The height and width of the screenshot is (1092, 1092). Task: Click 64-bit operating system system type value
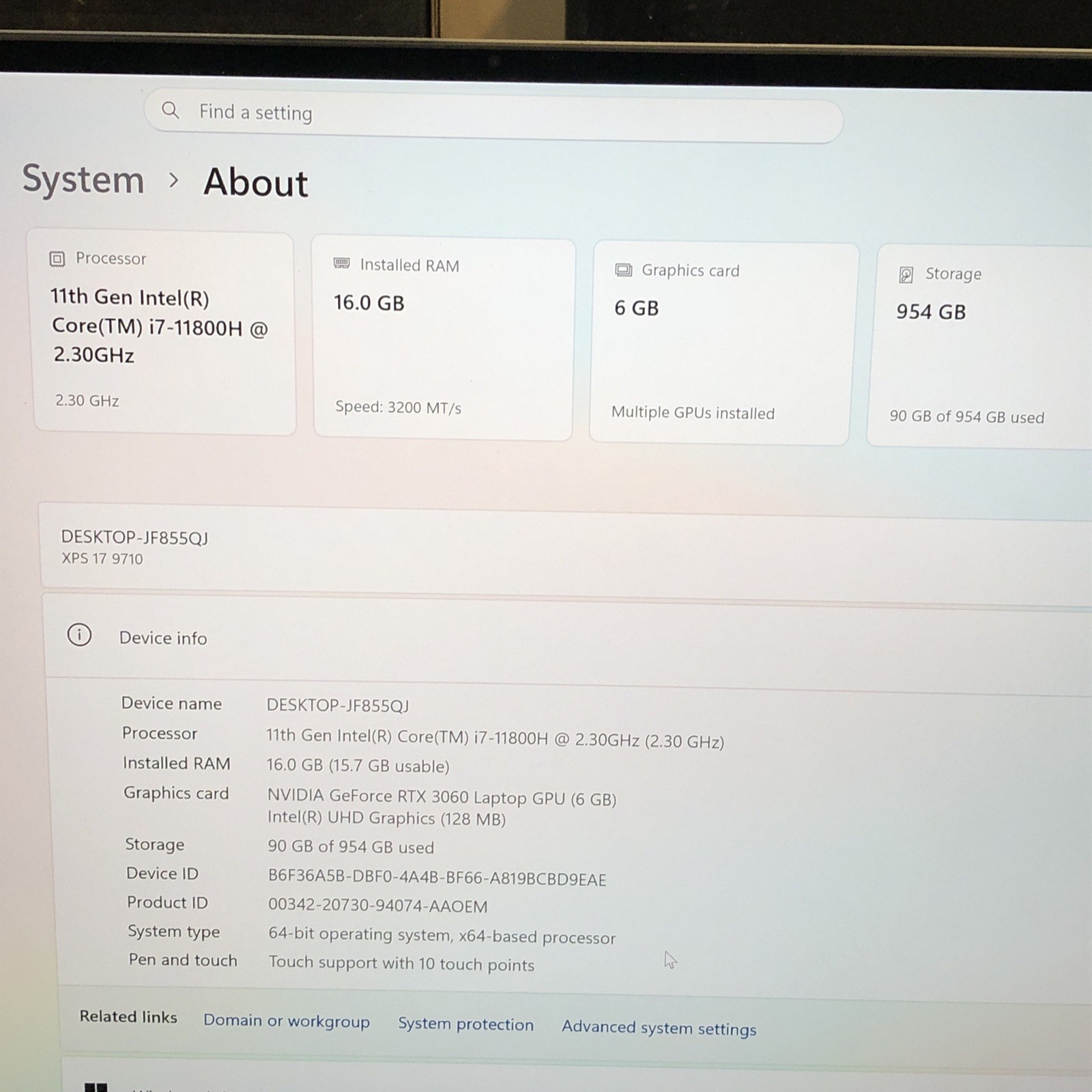tap(442, 936)
